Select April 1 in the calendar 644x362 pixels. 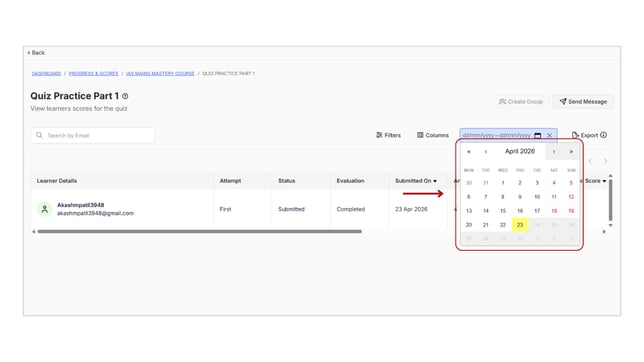click(x=503, y=183)
